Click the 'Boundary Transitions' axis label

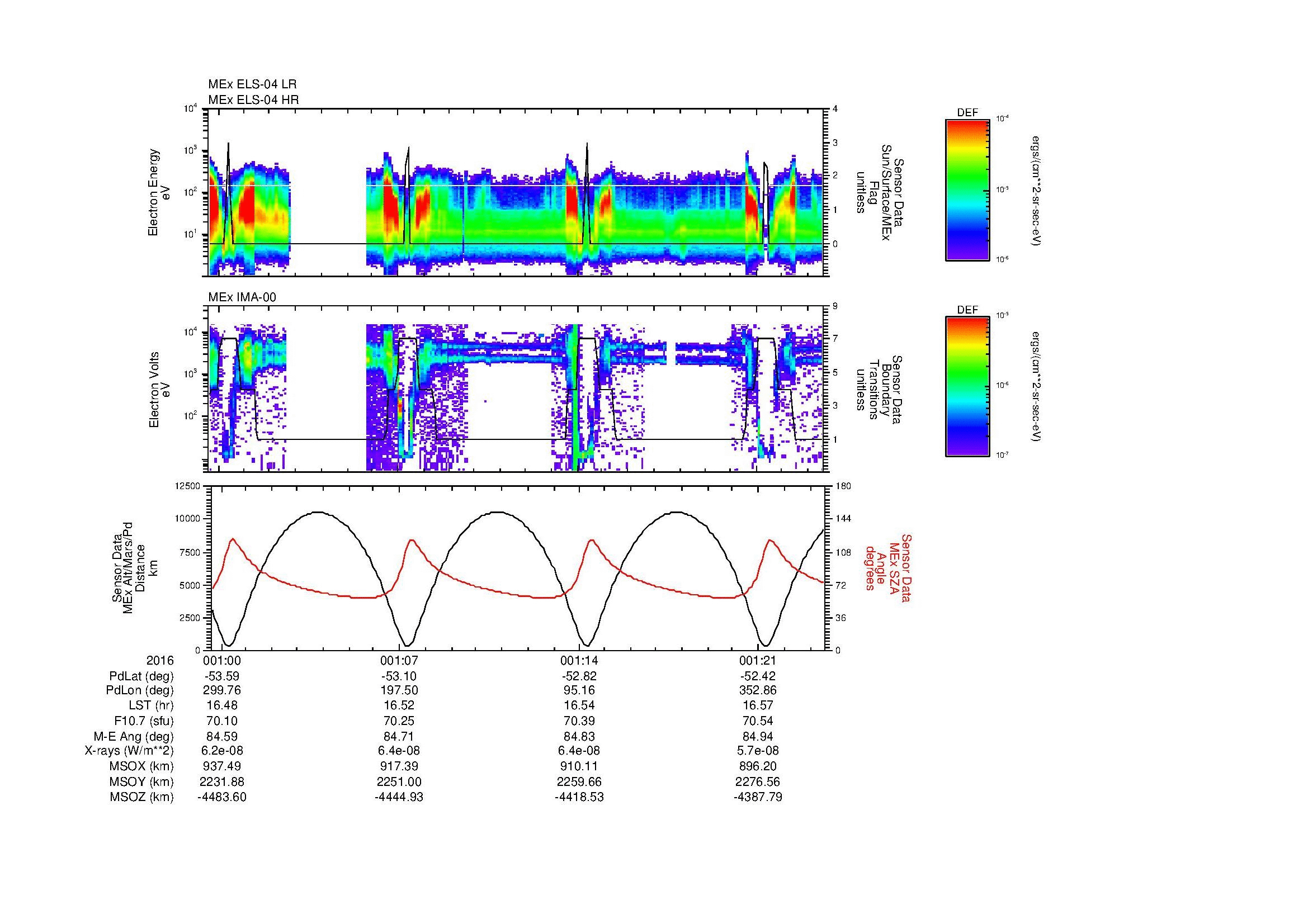tap(881, 390)
